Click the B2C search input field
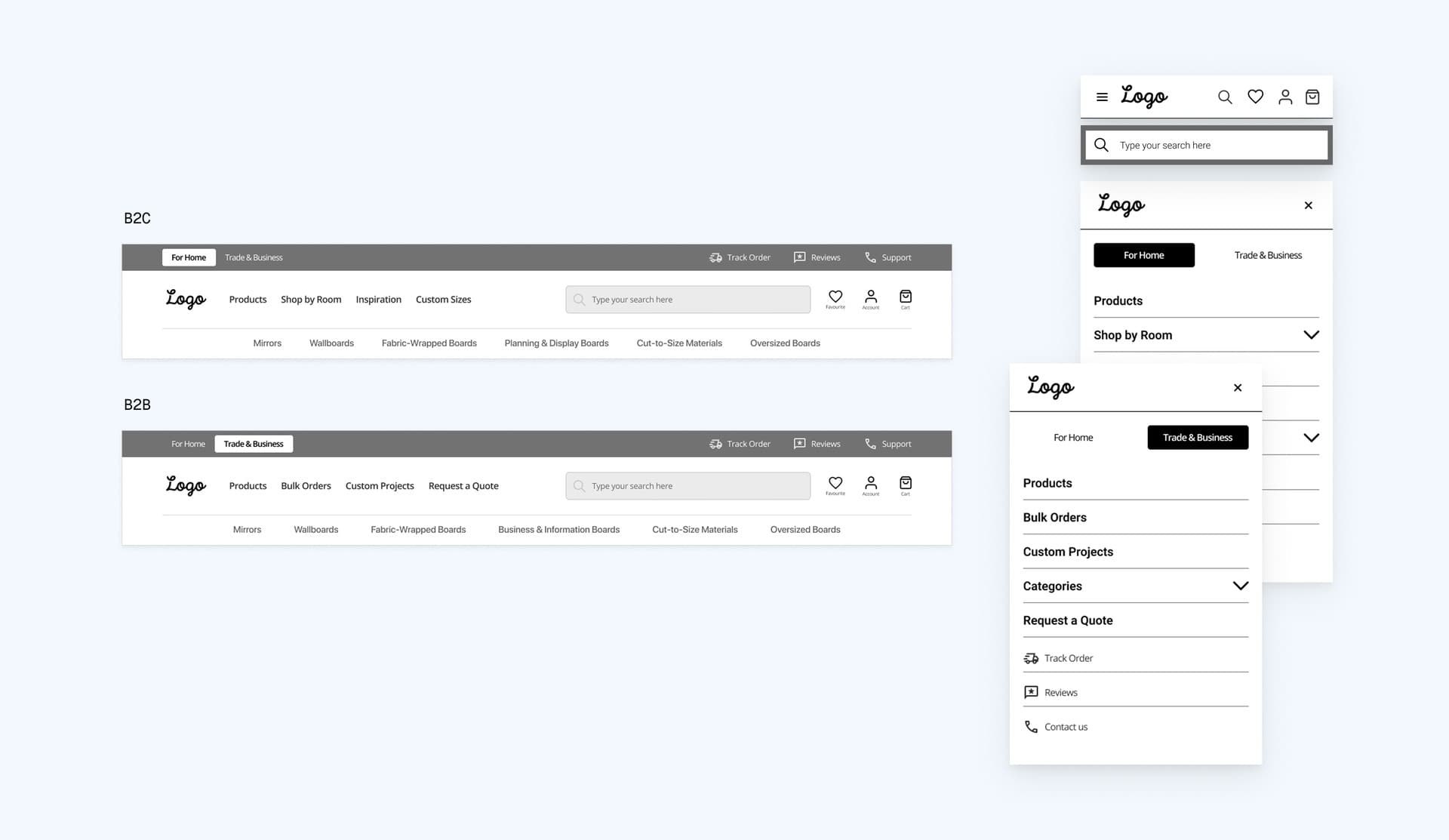 point(688,300)
